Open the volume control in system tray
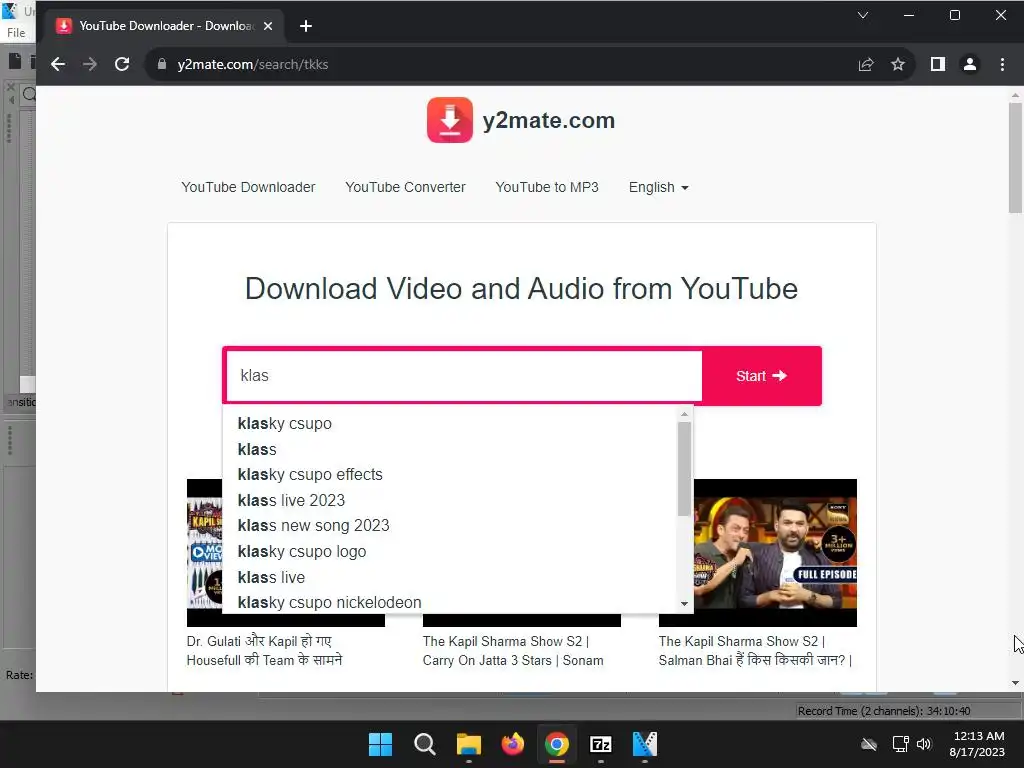The width and height of the screenshot is (1024, 768). (x=924, y=744)
